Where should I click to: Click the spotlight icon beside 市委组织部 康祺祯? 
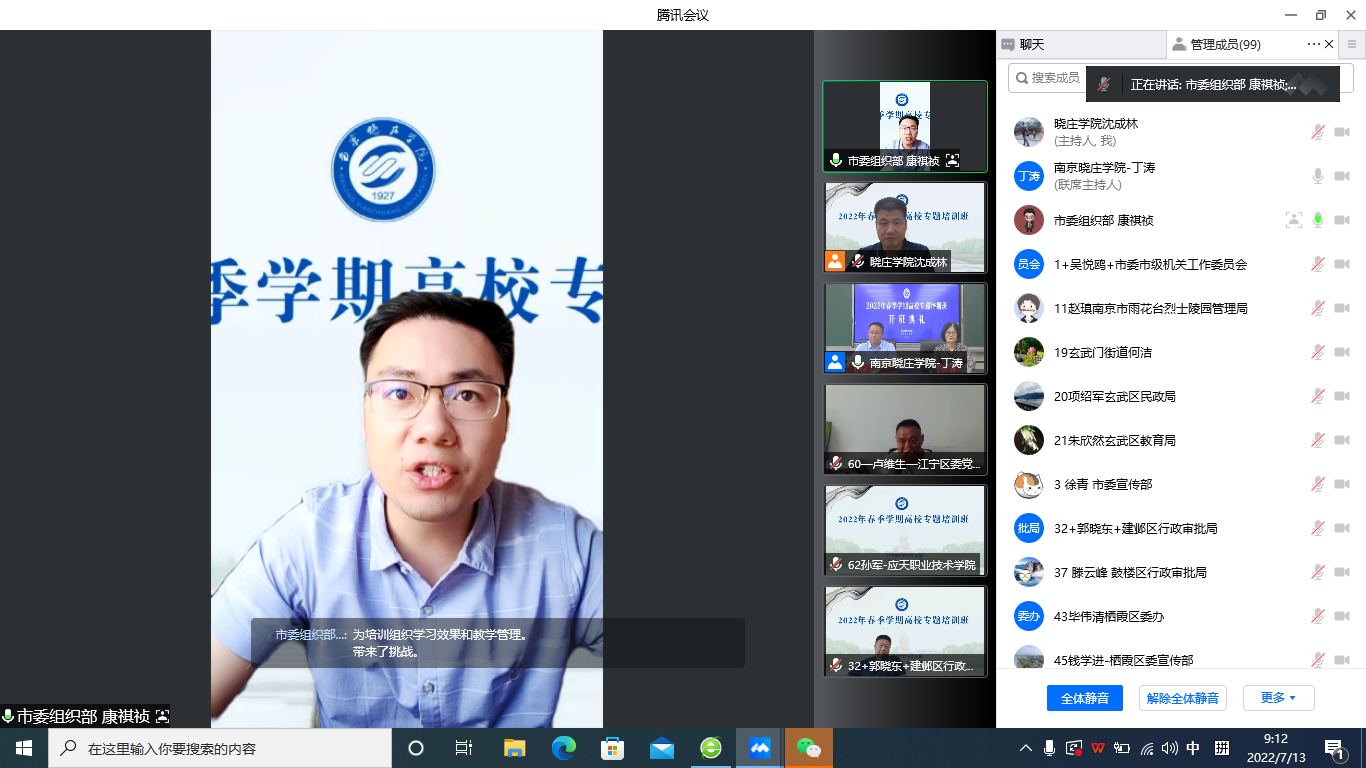[1293, 221]
